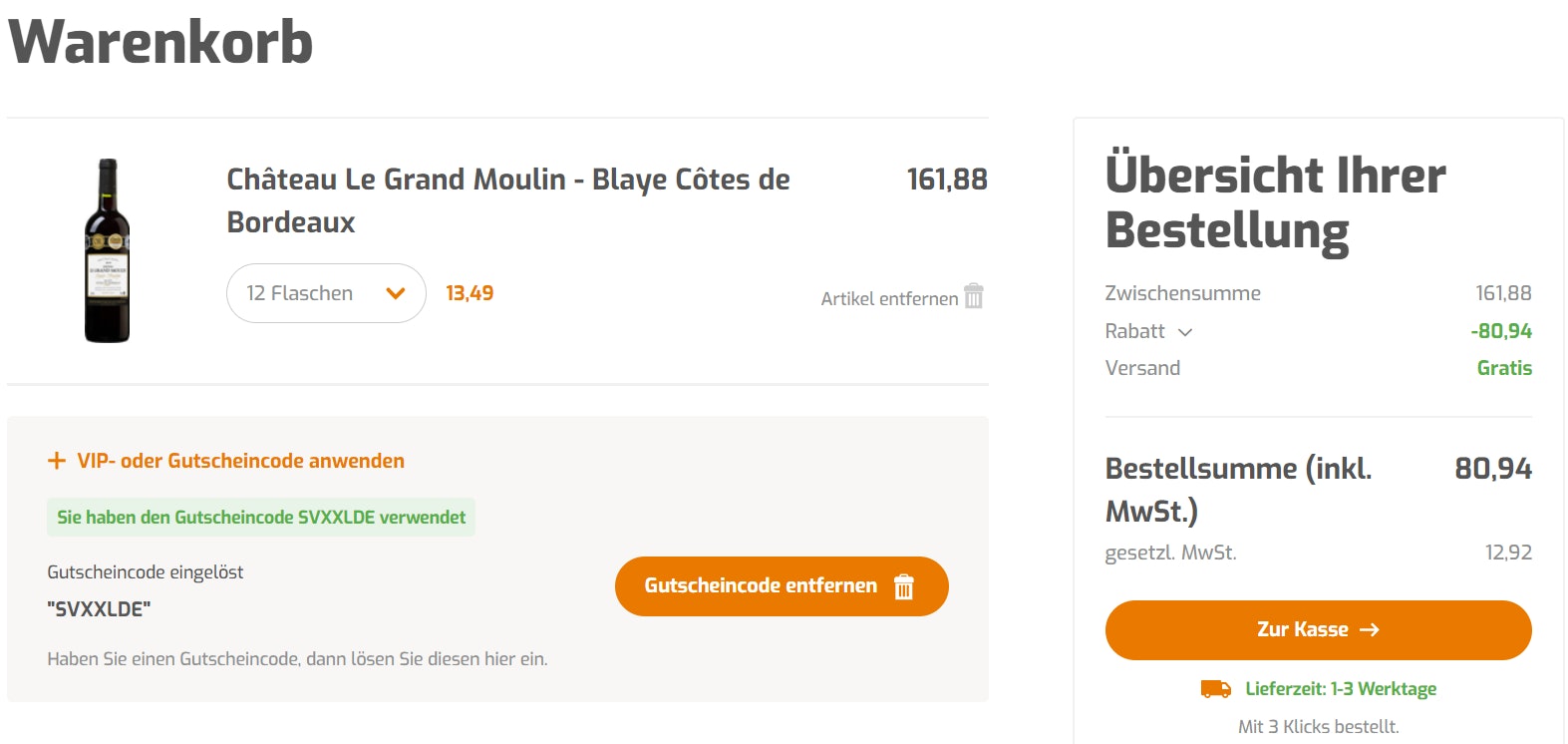The height and width of the screenshot is (744, 1568).
Task: Select the green SVXXLDE voucher confirmation banner
Action: pyautogui.click(x=261, y=518)
